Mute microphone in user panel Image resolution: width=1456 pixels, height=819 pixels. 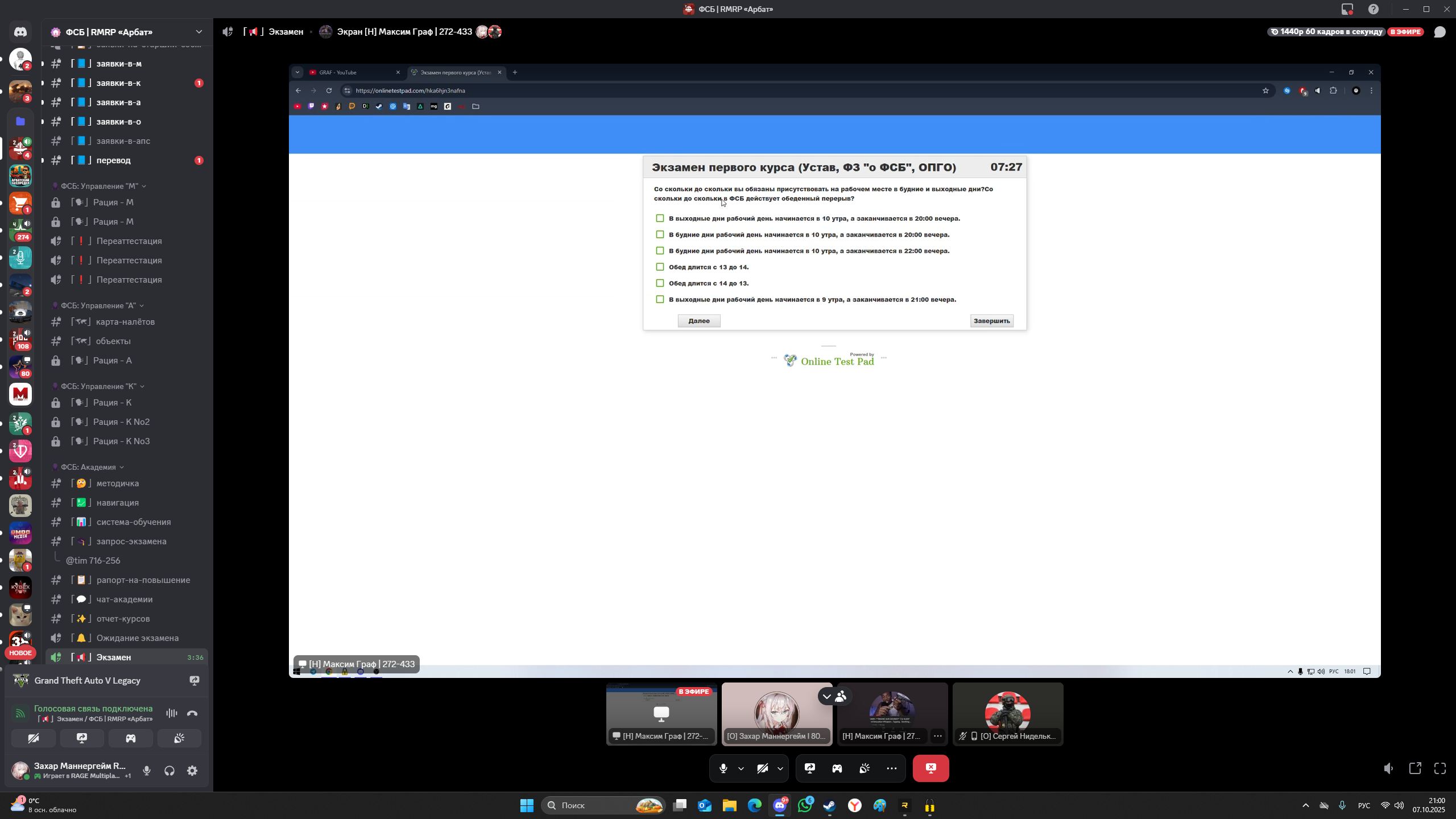[x=147, y=771]
